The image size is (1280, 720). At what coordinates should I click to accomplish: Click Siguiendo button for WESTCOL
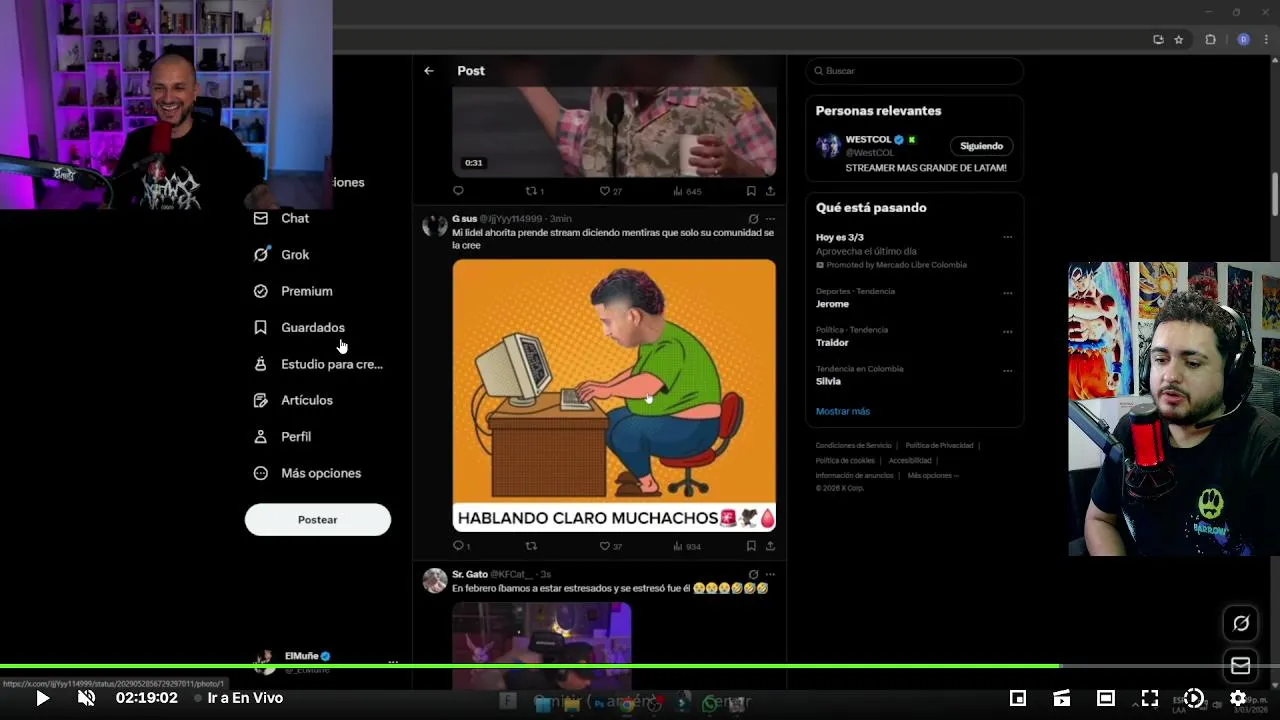[x=981, y=146]
